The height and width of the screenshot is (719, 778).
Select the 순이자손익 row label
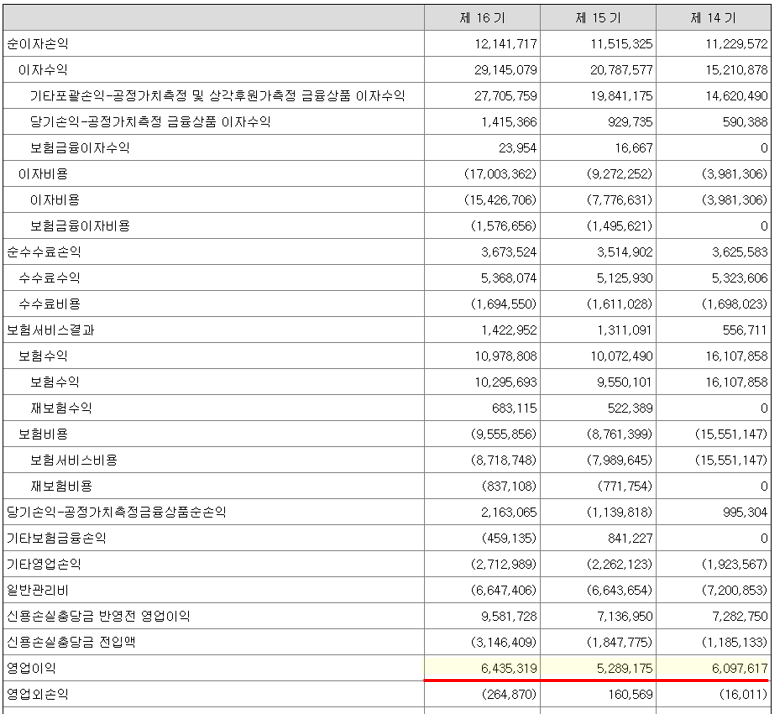pos(38,44)
